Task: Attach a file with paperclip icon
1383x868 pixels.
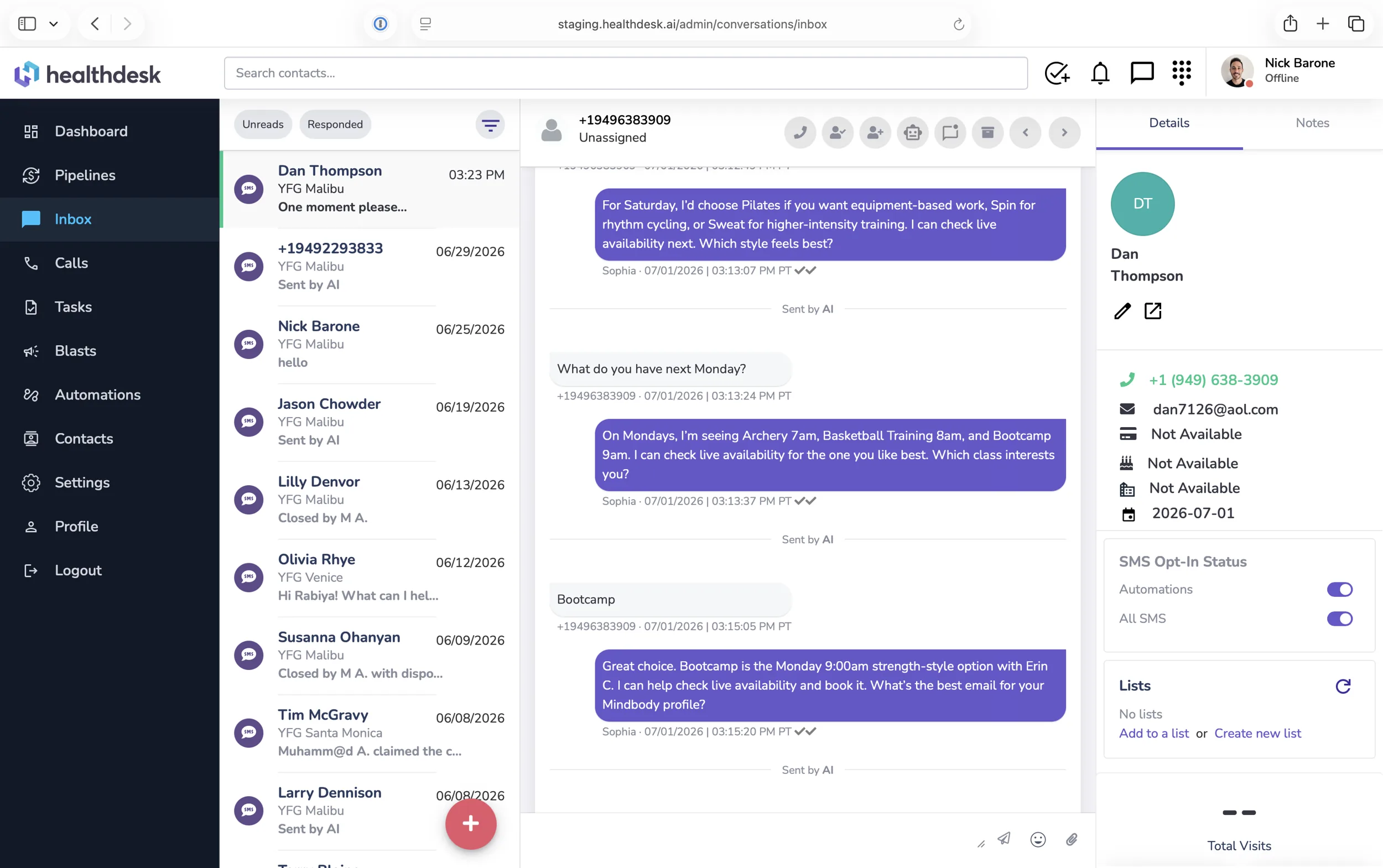Action: click(x=1071, y=839)
